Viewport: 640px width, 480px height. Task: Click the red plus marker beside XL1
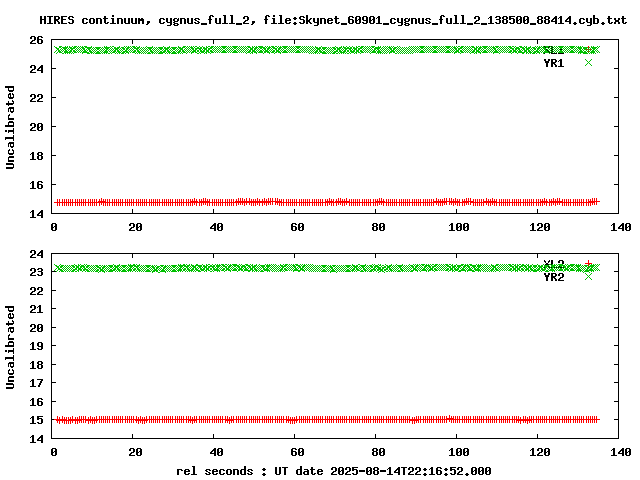click(588, 49)
